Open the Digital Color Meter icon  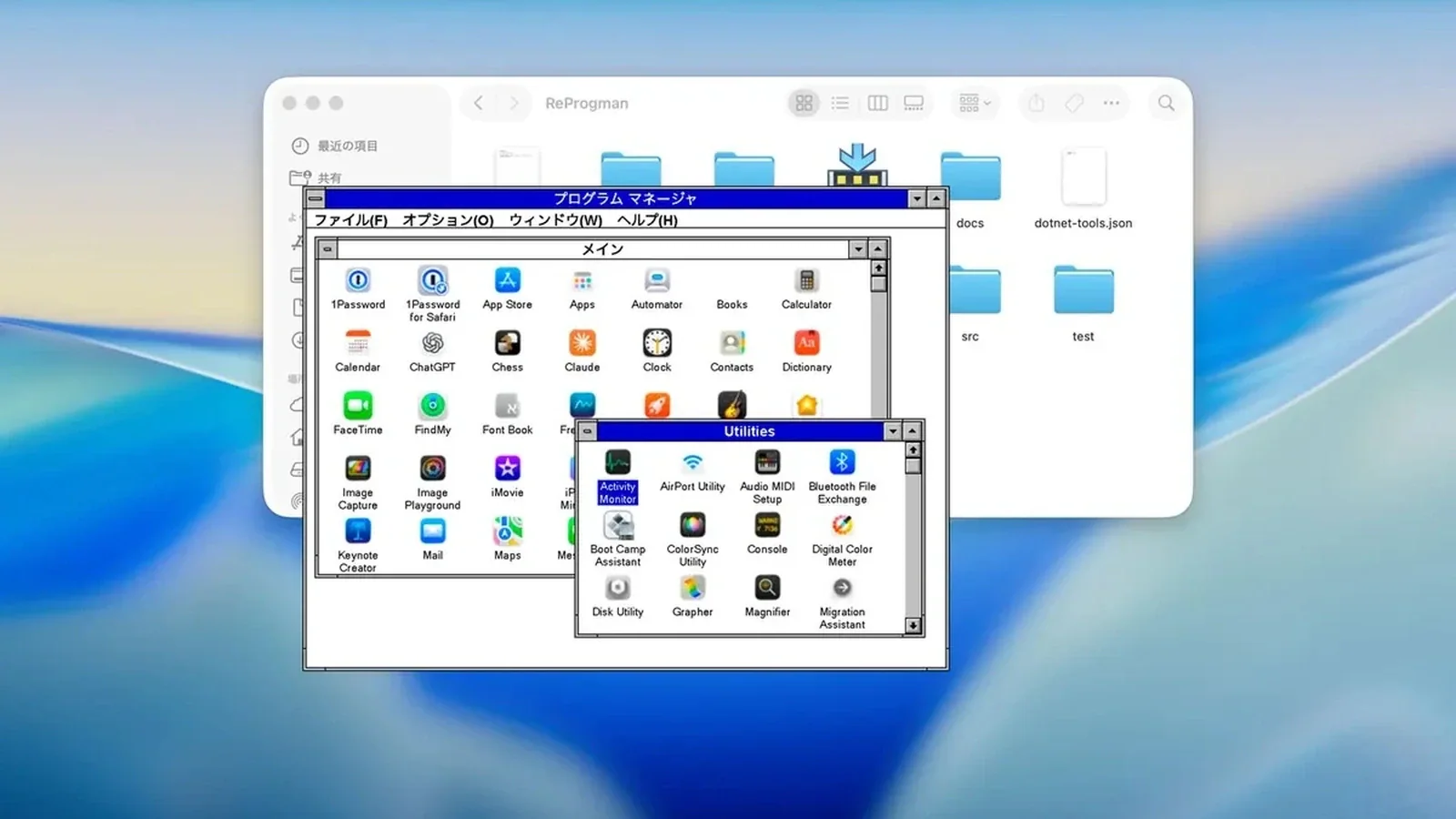(x=842, y=525)
